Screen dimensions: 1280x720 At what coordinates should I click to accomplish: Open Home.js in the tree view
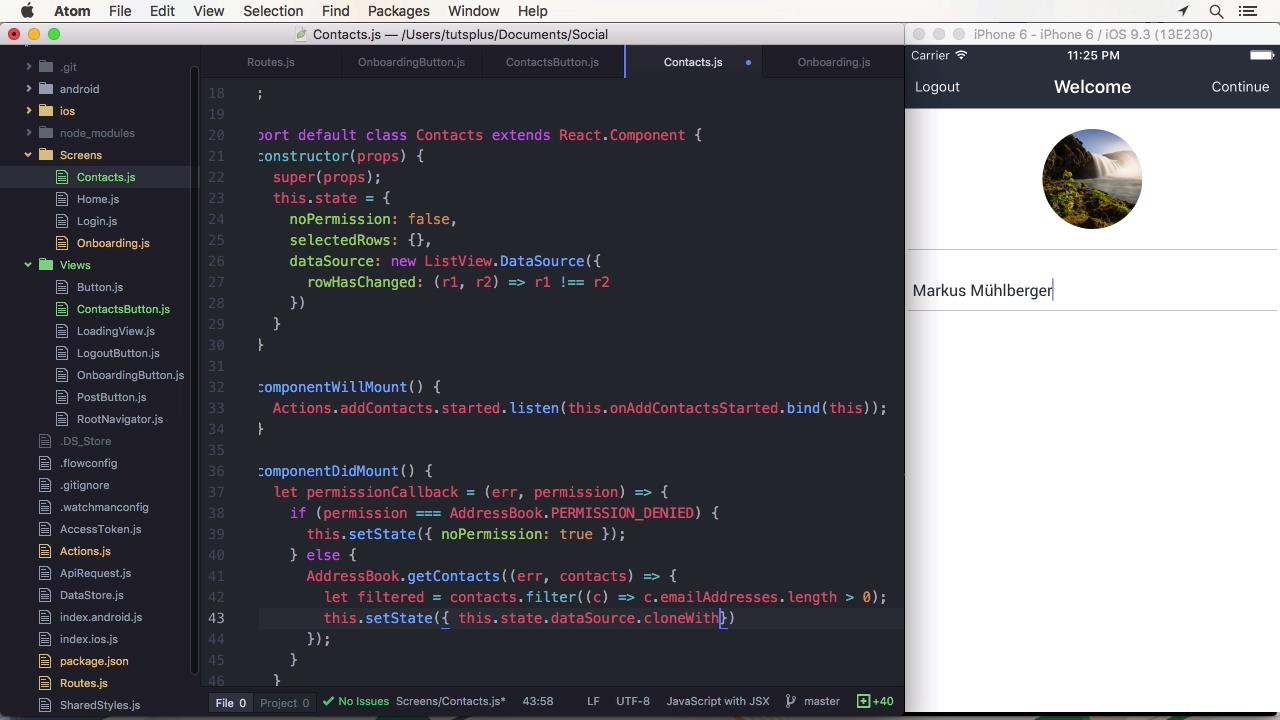(x=98, y=199)
